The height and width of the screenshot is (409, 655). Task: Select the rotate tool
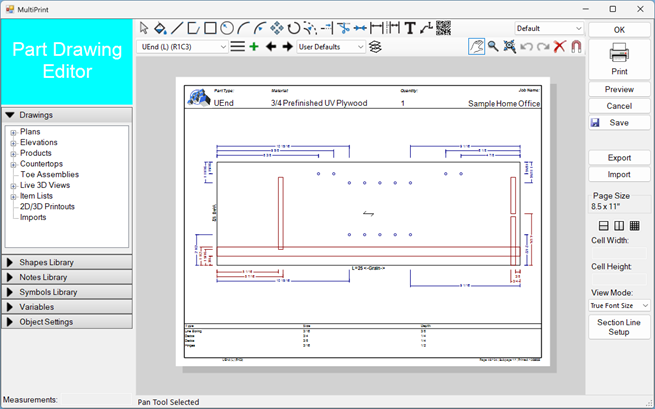294,28
